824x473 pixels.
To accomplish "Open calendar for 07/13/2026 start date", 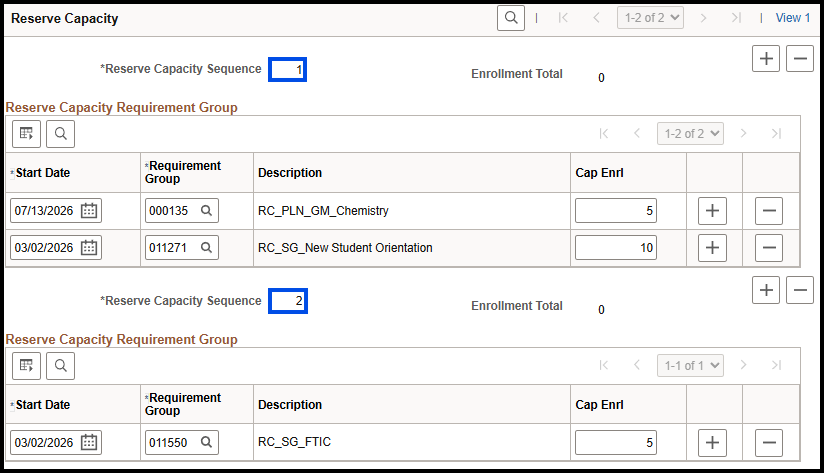I will (89, 211).
